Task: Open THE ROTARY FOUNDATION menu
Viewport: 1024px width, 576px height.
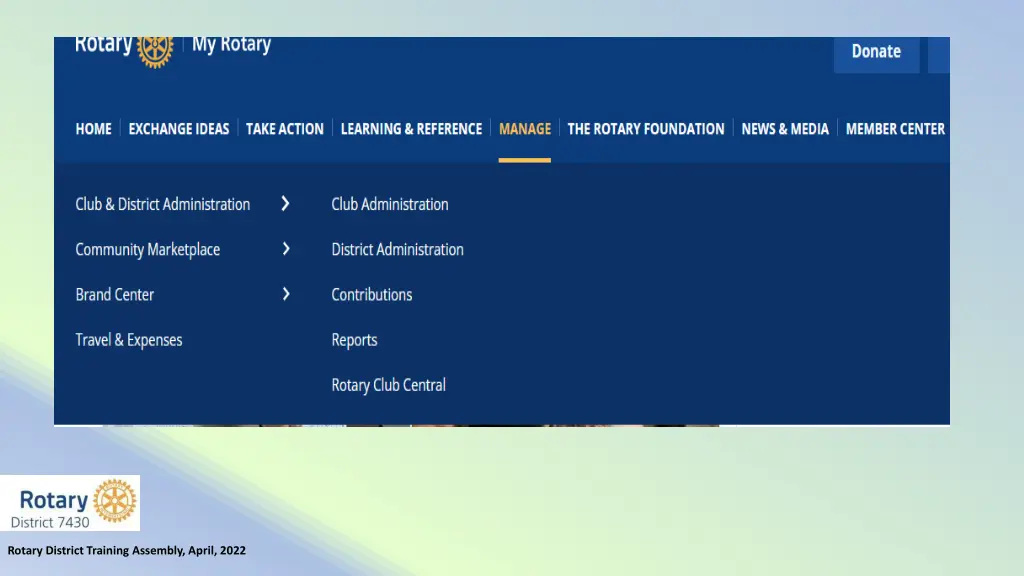Action: click(x=646, y=129)
